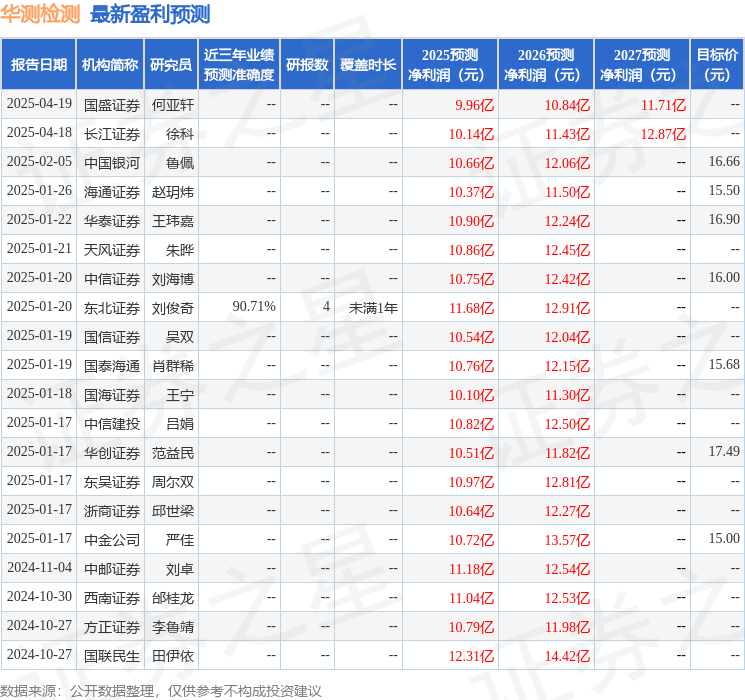
Task: Click analyst name 肖群稀
Action: click(173, 366)
